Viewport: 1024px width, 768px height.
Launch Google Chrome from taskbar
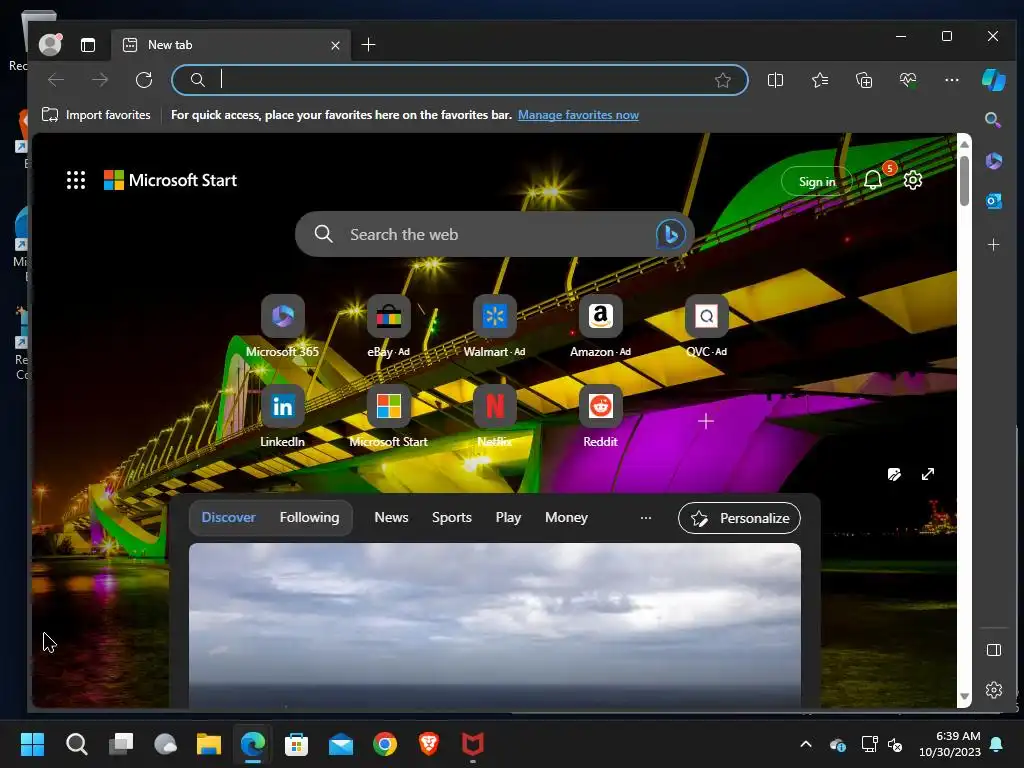tap(385, 744)
